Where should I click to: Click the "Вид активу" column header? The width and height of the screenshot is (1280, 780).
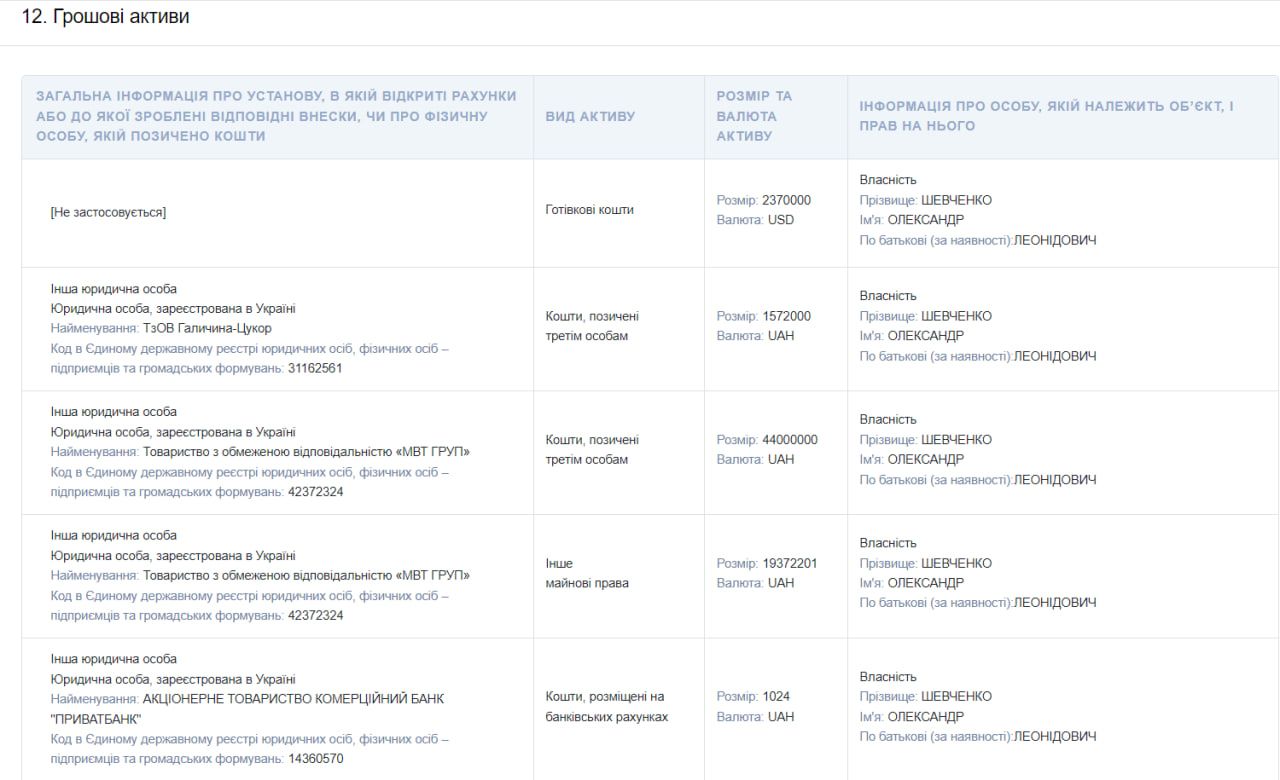click(590, 116)
